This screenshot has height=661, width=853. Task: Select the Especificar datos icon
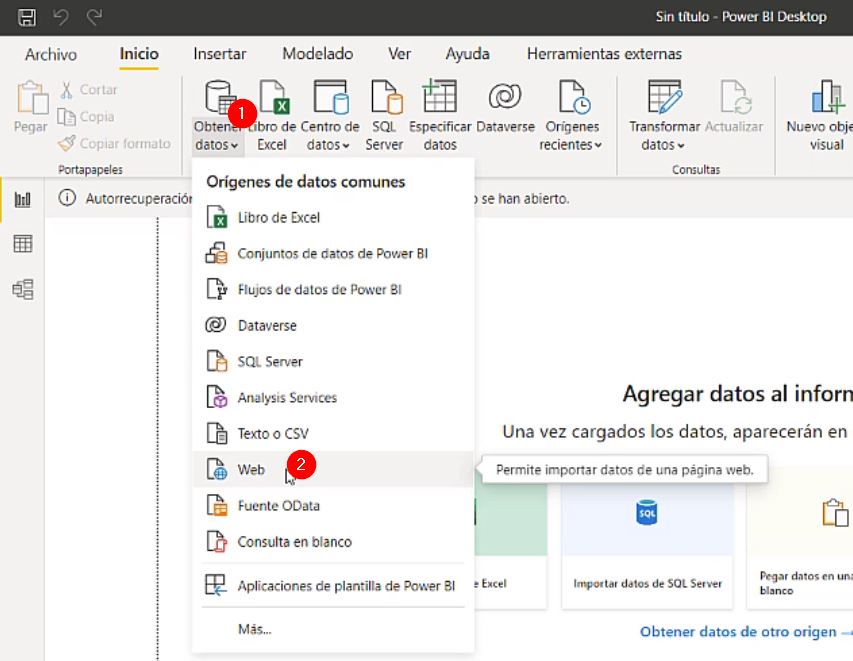point(439,112)
